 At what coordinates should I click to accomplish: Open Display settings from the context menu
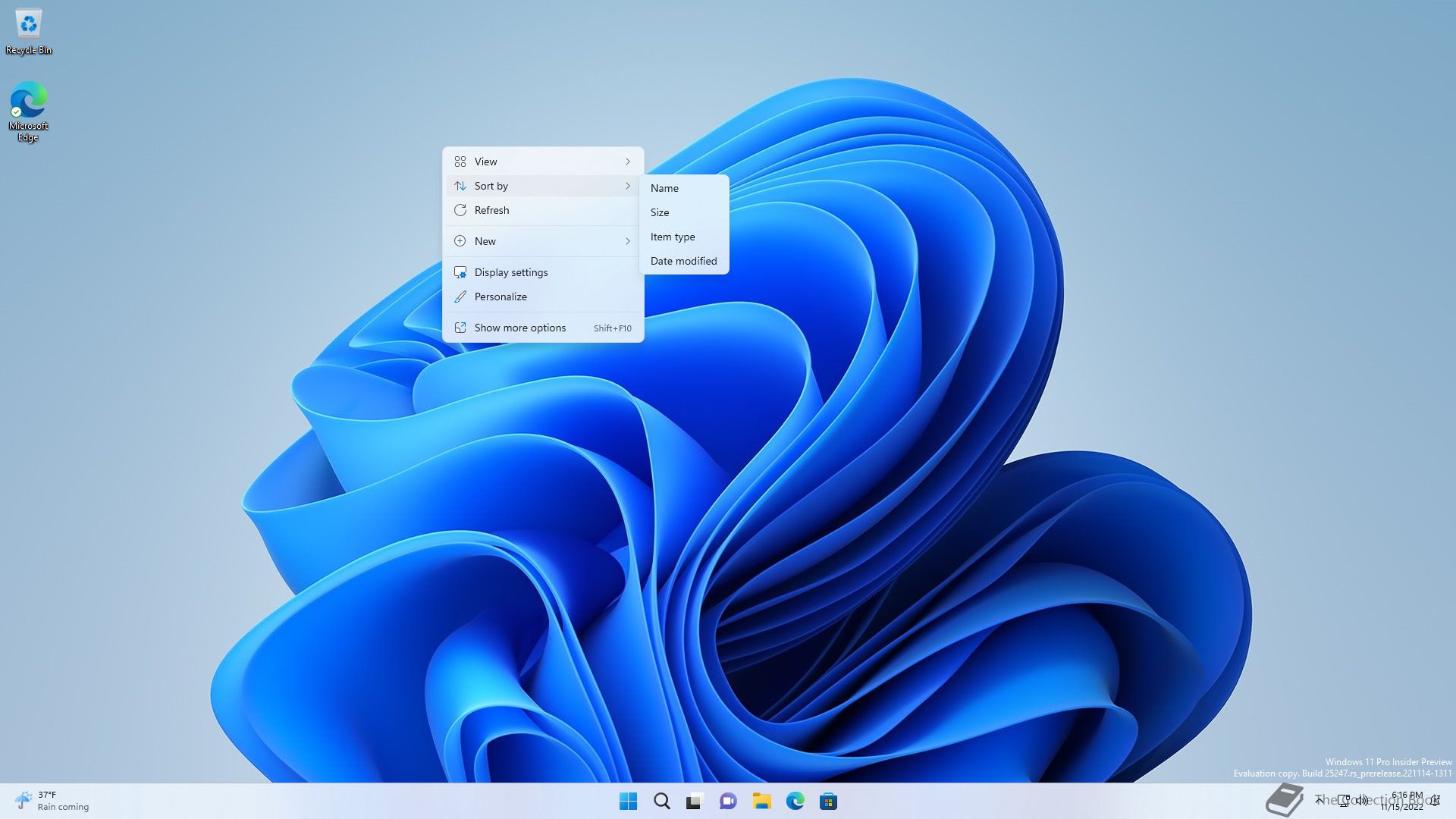543,272
